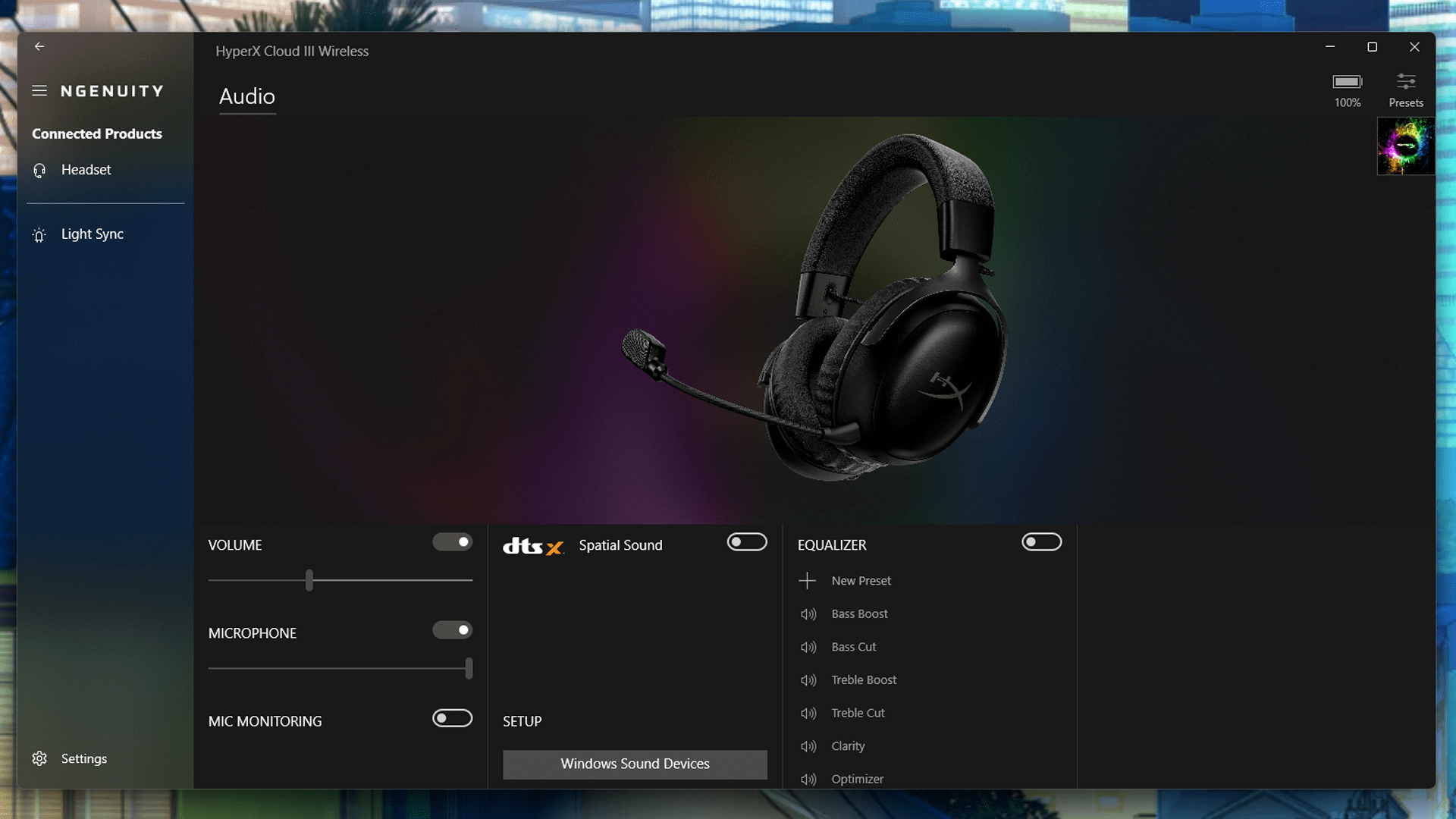Open Settings via the gear icon
Image resolution: width=1456 pixels, height=819 pixels.
tap(39, 758)
